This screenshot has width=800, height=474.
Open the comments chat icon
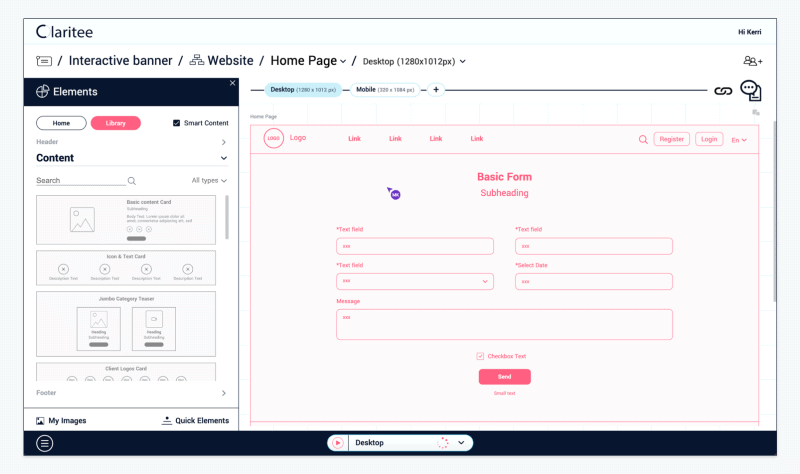751,90
